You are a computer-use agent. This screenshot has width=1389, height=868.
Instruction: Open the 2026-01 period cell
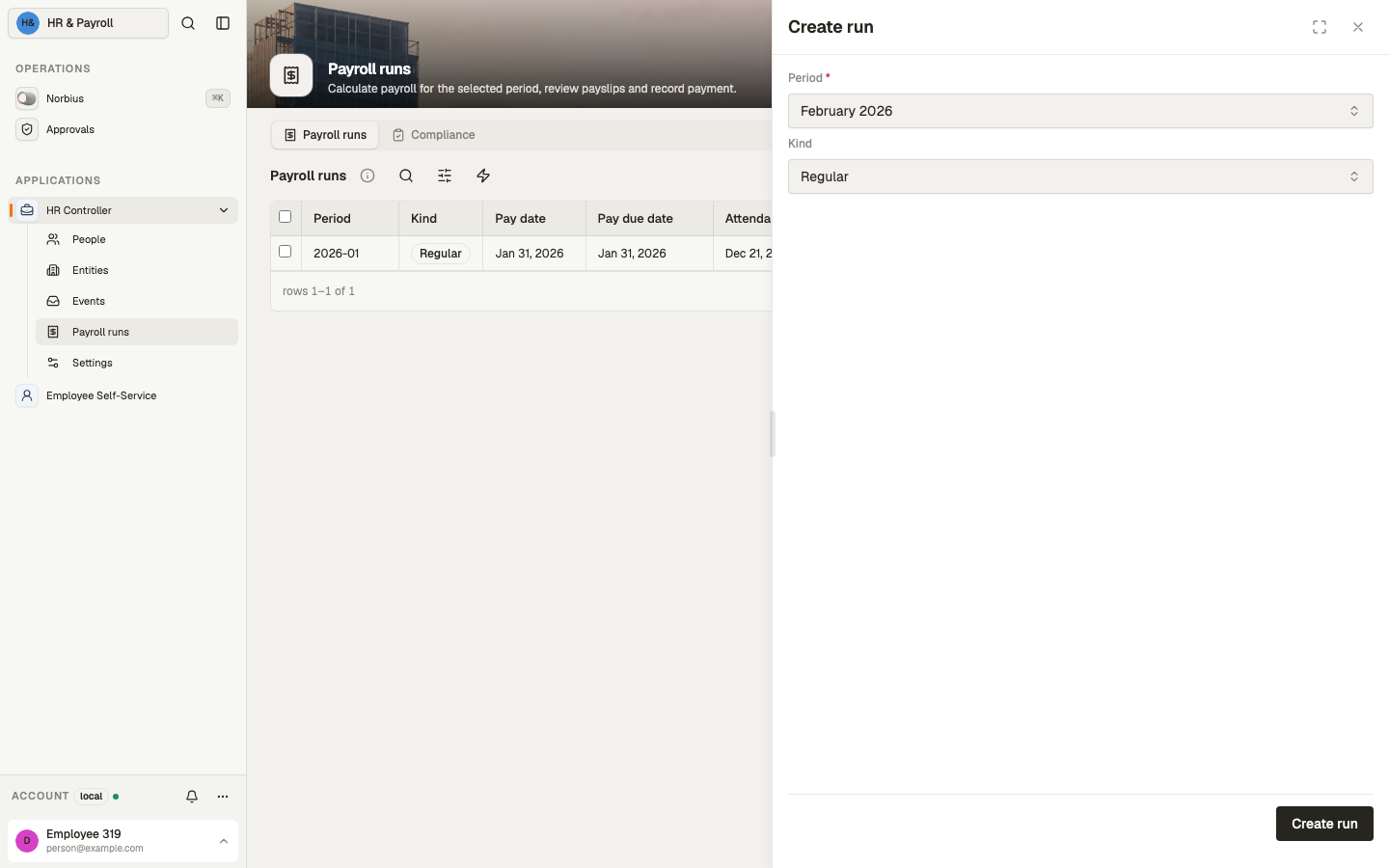350,254
